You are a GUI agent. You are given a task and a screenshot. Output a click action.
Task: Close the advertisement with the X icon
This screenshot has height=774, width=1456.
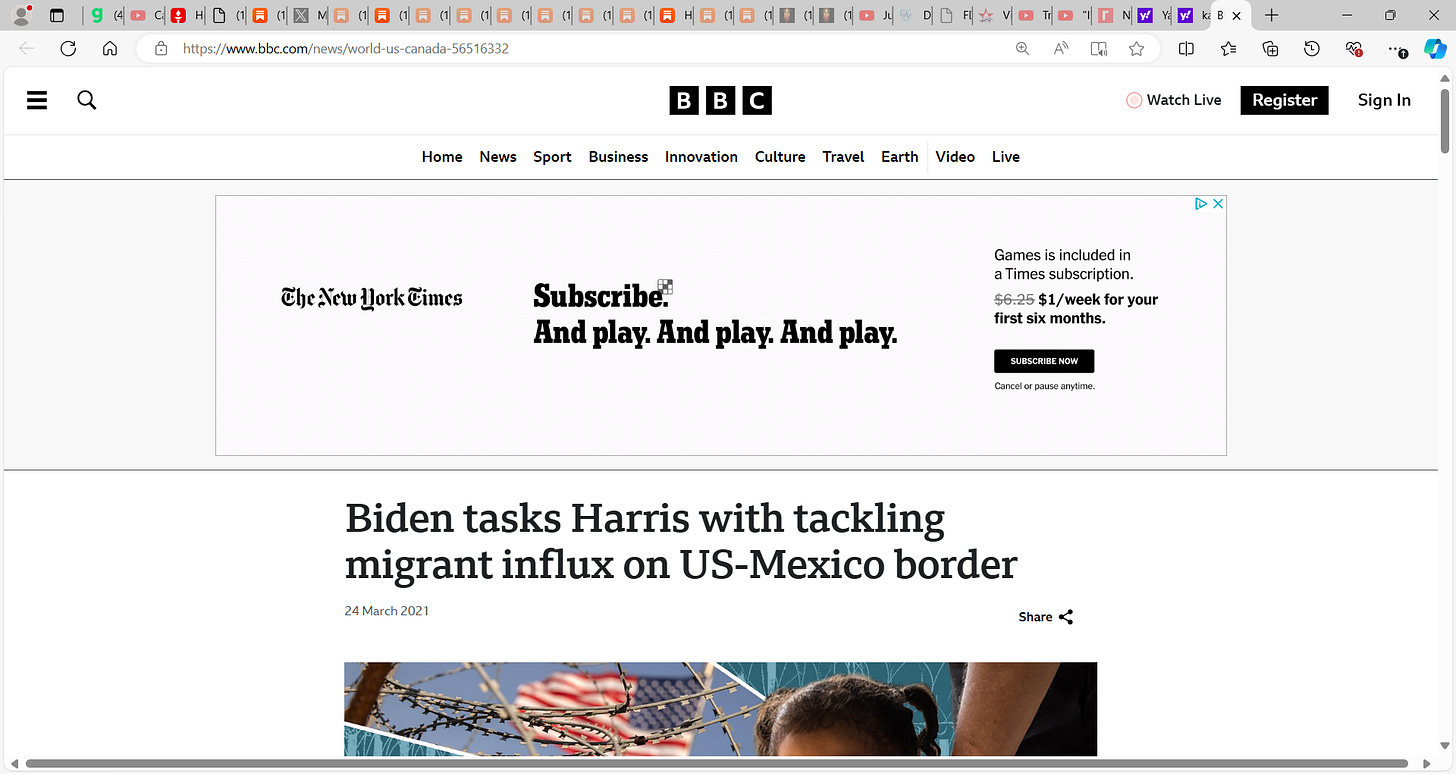[1218, 203]
